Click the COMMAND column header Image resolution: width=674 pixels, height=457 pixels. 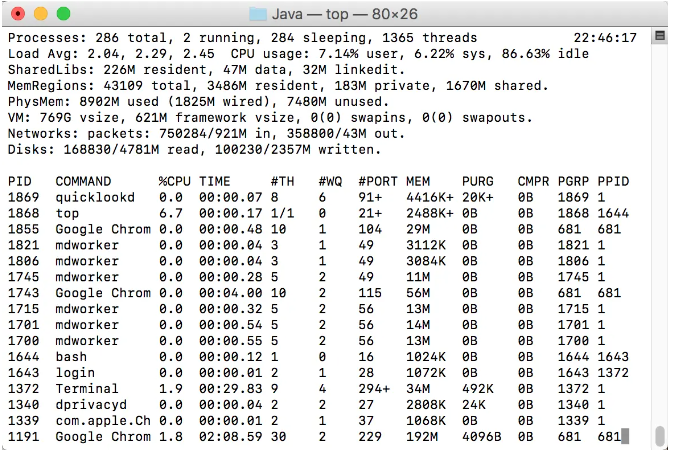[83, 181]
